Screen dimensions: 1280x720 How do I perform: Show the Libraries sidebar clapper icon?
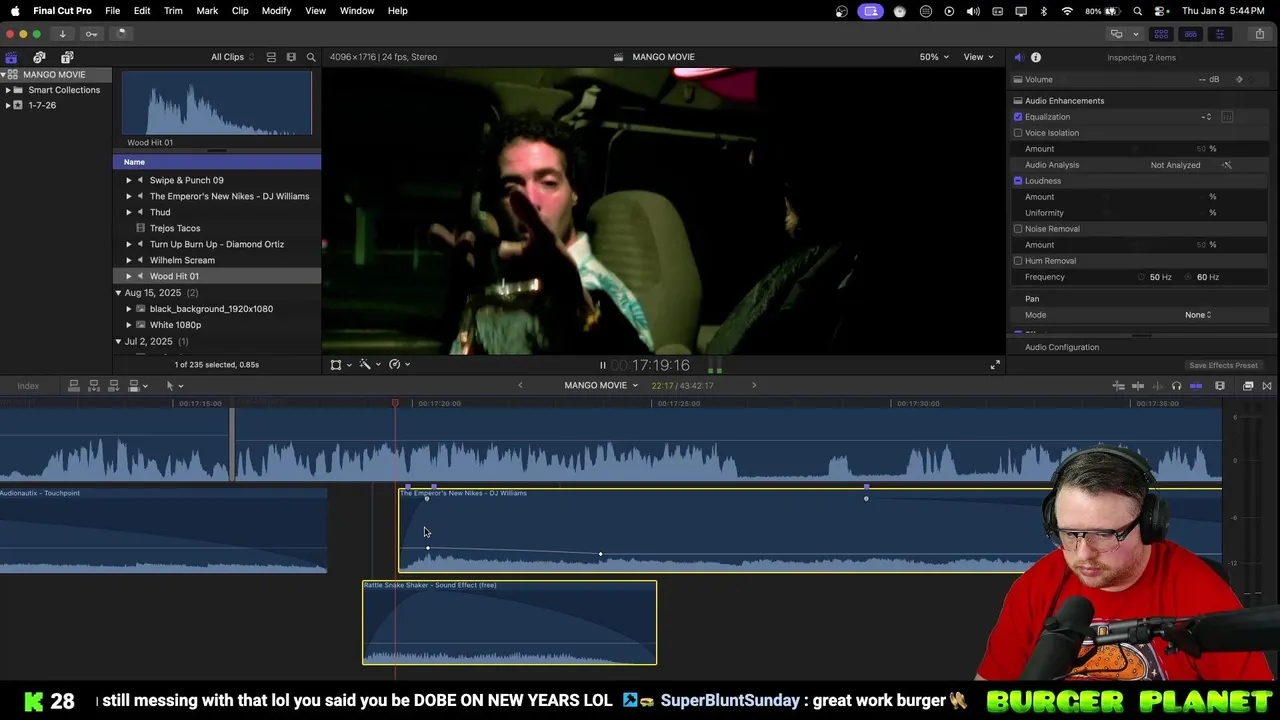(x=11, y=57)
